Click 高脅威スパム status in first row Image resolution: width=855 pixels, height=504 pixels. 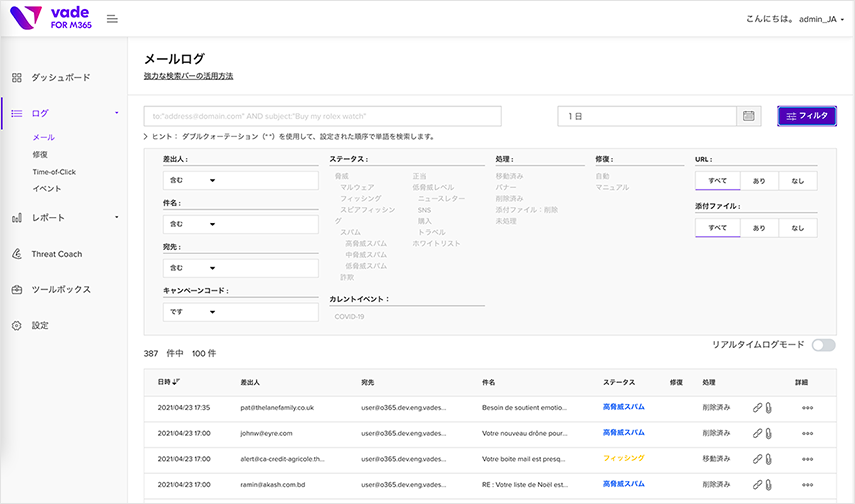point(624,407)
